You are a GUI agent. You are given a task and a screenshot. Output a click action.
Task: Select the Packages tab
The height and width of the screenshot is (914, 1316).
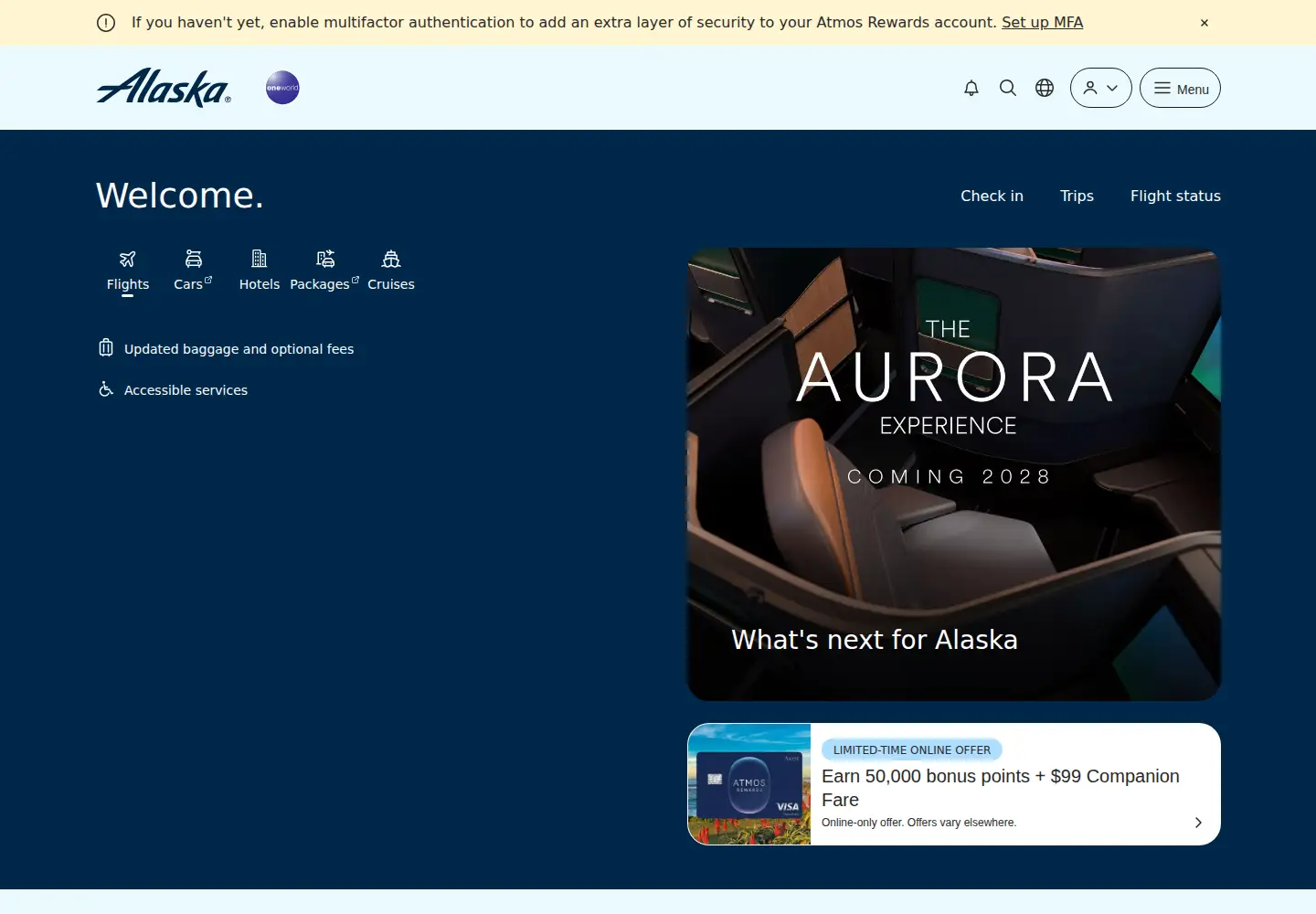click(324, 271)
